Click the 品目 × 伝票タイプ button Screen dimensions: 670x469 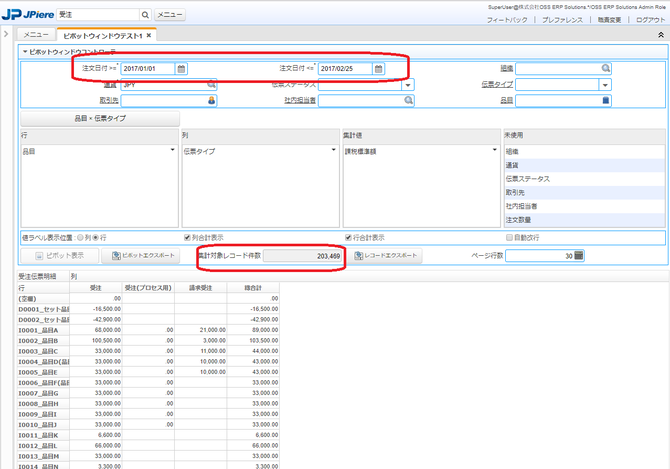(x=100, y=118)
